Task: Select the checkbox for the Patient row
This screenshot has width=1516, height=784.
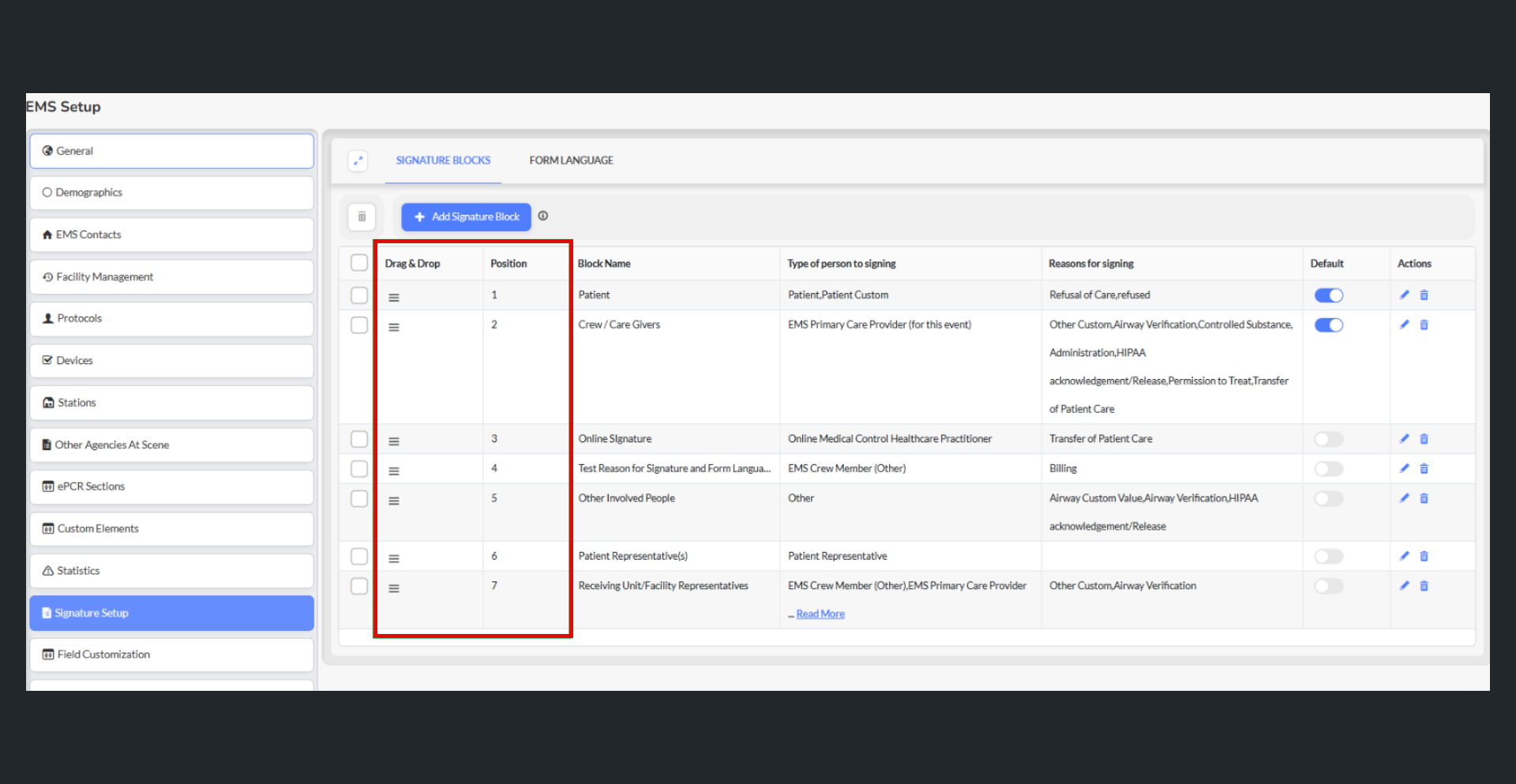Action: (359, 295)
